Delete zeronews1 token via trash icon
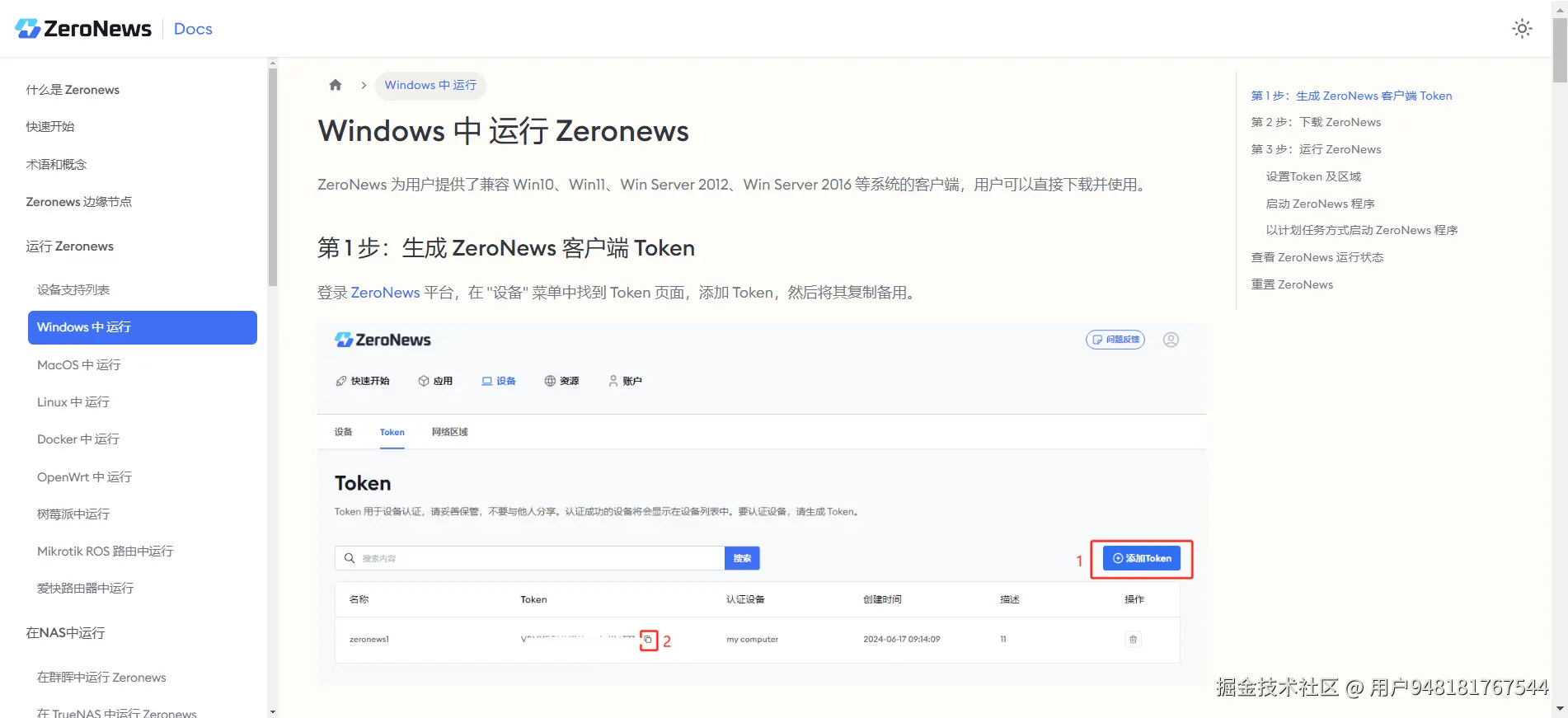1568x718 pixels. tap(1134, 639)
